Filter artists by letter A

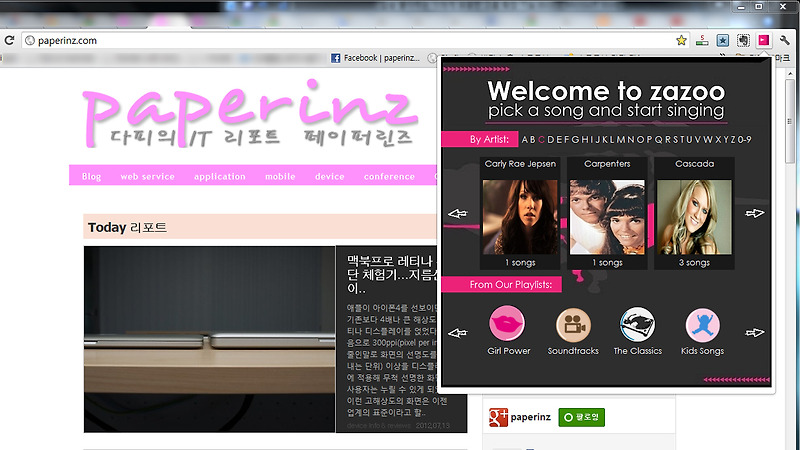pos(524,139)
